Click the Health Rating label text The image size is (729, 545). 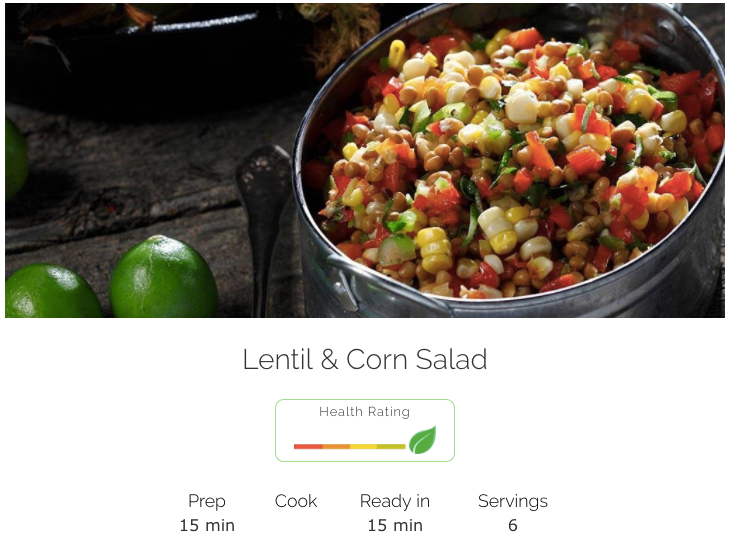coord(364,412)
